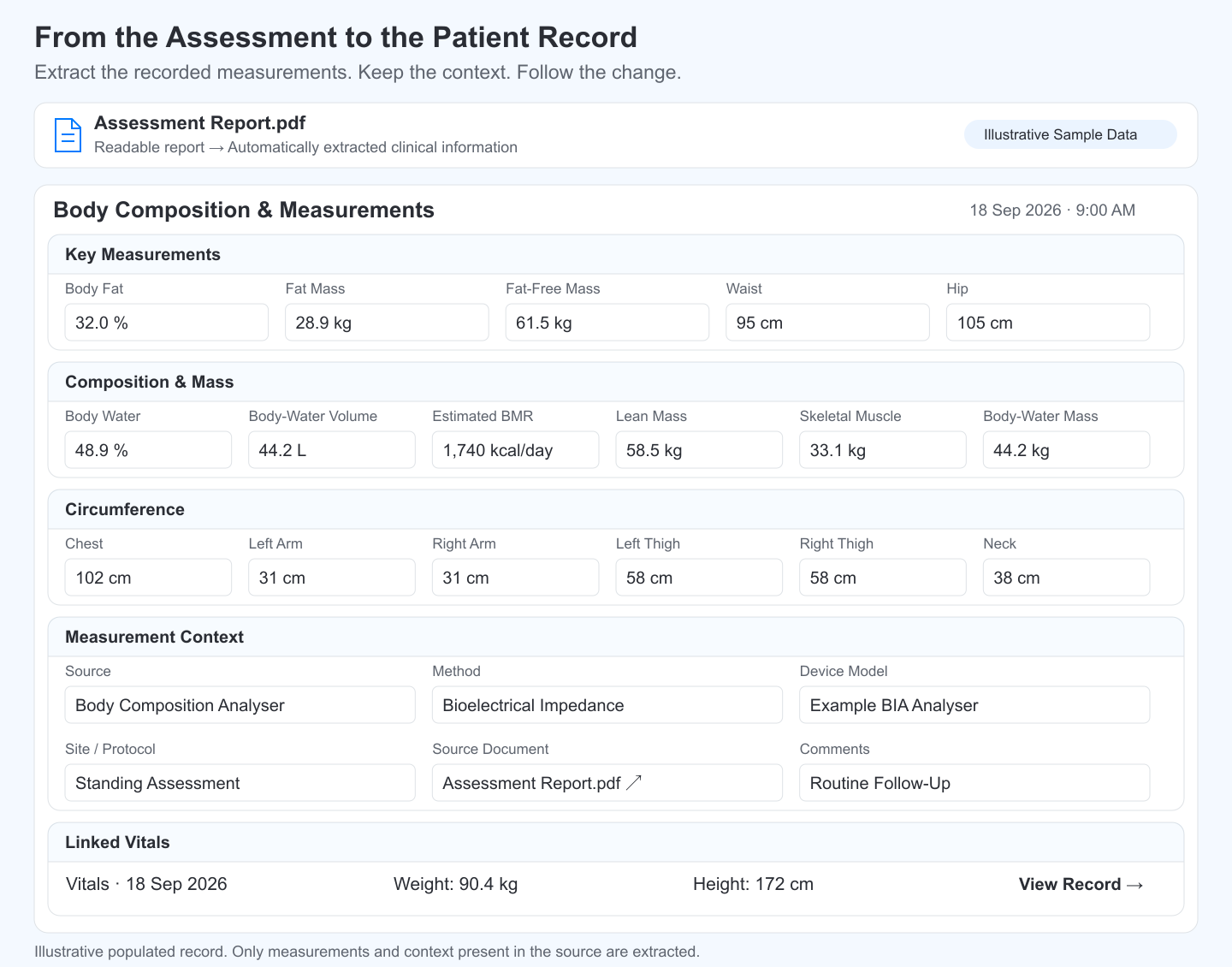
Task: Click the Linked Vitals section header
Action: click(x=616, y=842)
